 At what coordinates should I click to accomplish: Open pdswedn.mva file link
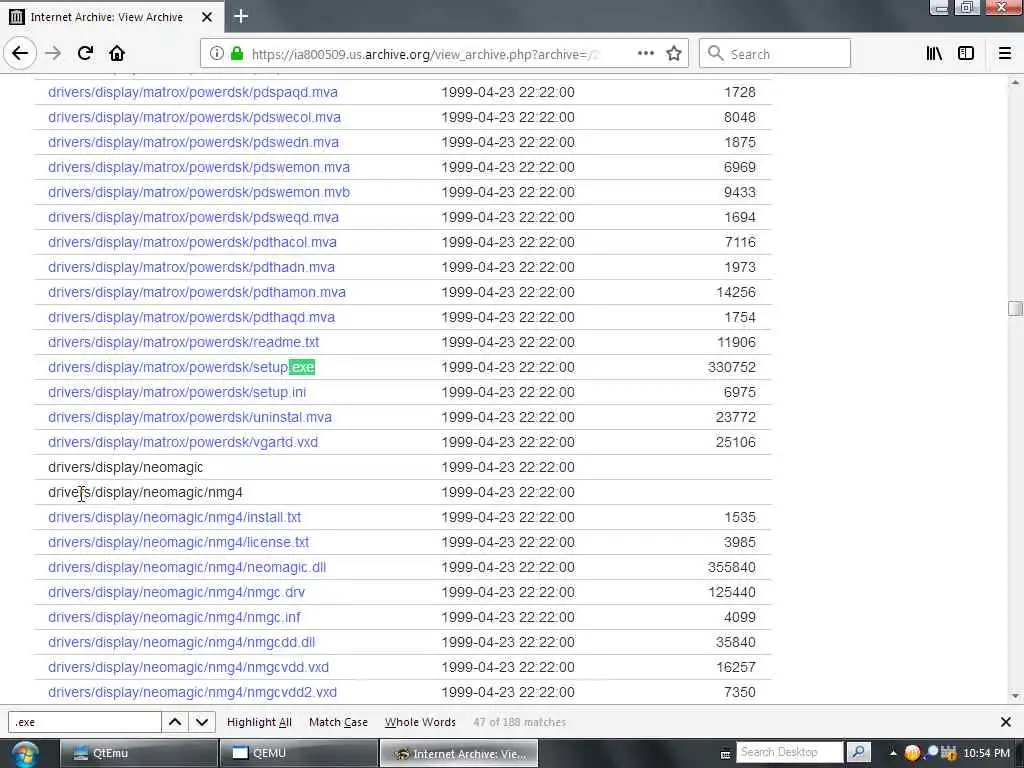pos(193,142)
